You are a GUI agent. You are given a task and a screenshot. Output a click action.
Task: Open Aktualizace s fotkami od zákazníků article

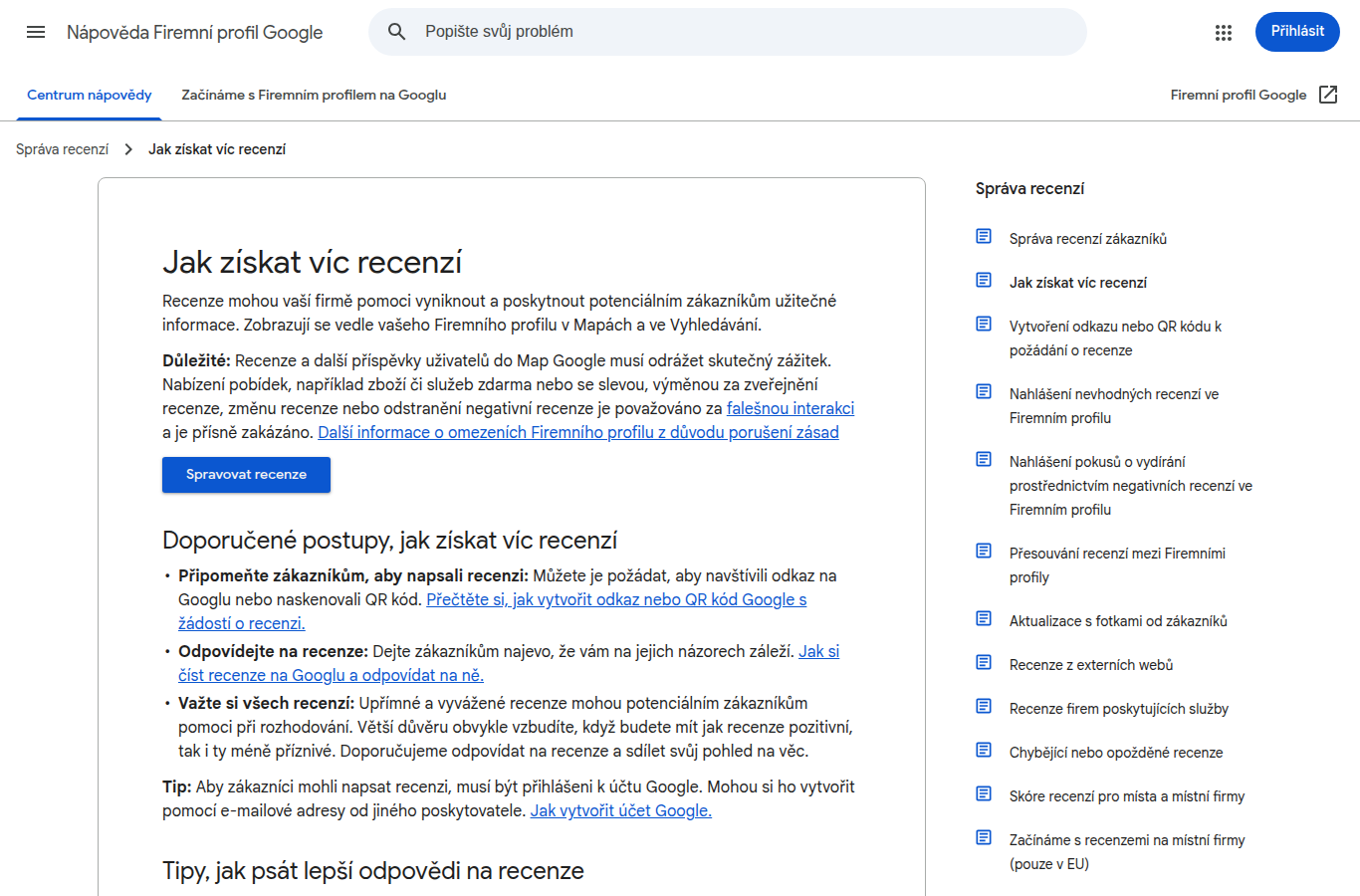1118,621
